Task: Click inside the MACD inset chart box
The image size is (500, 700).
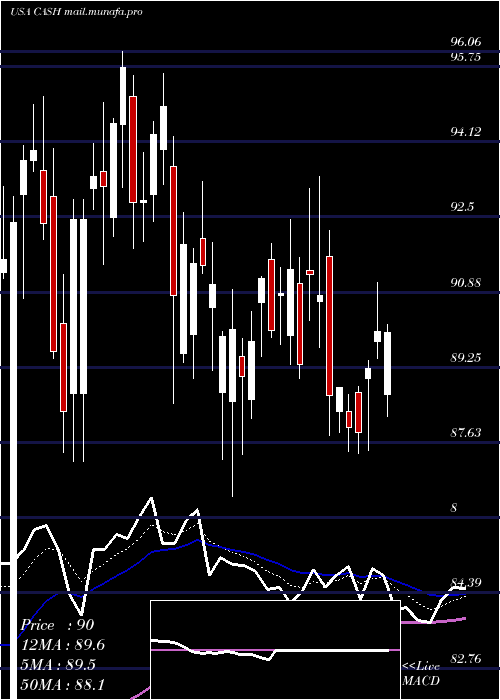Action: click(275, 650)
